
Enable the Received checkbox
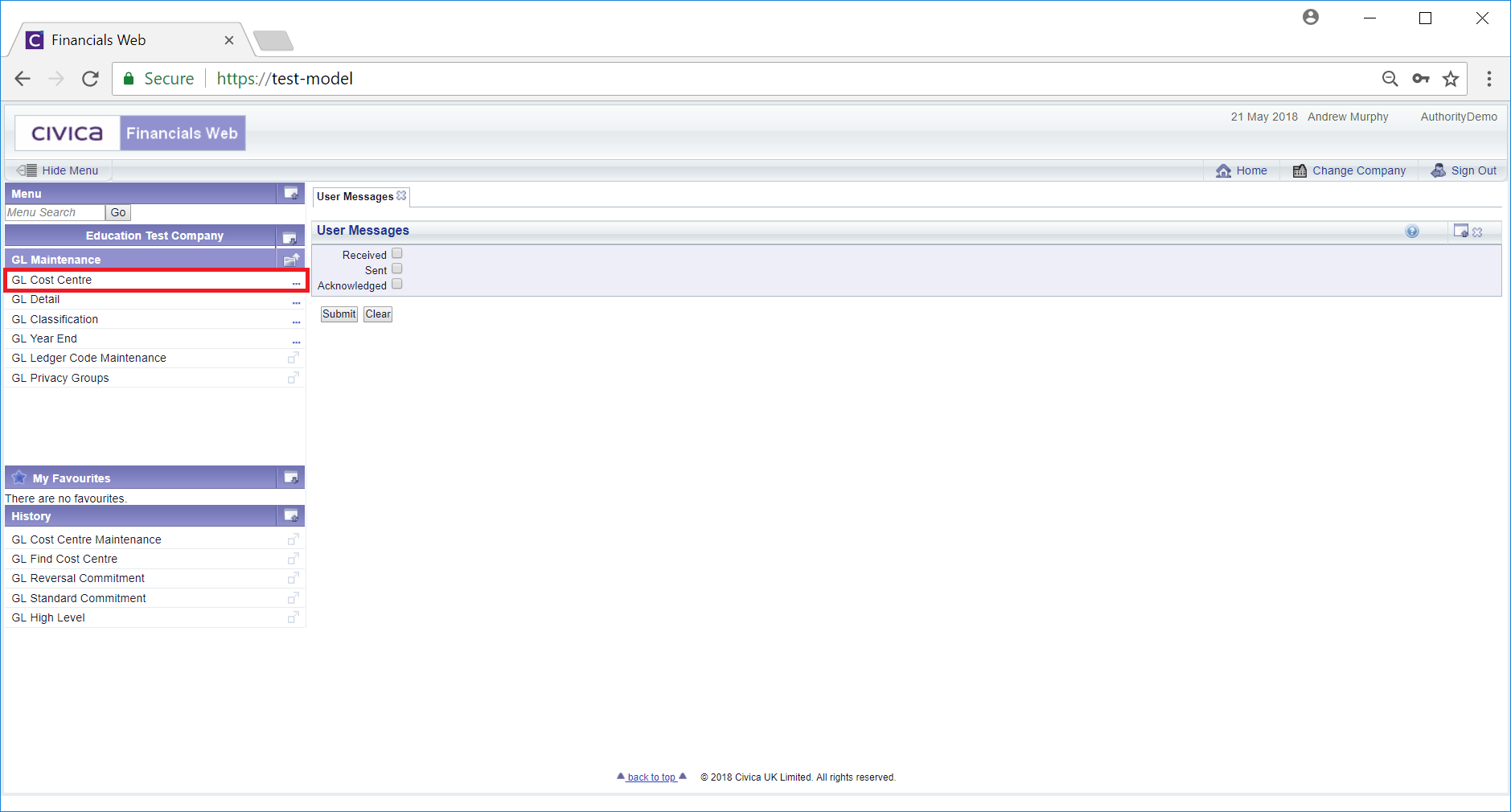pos(396,254)
